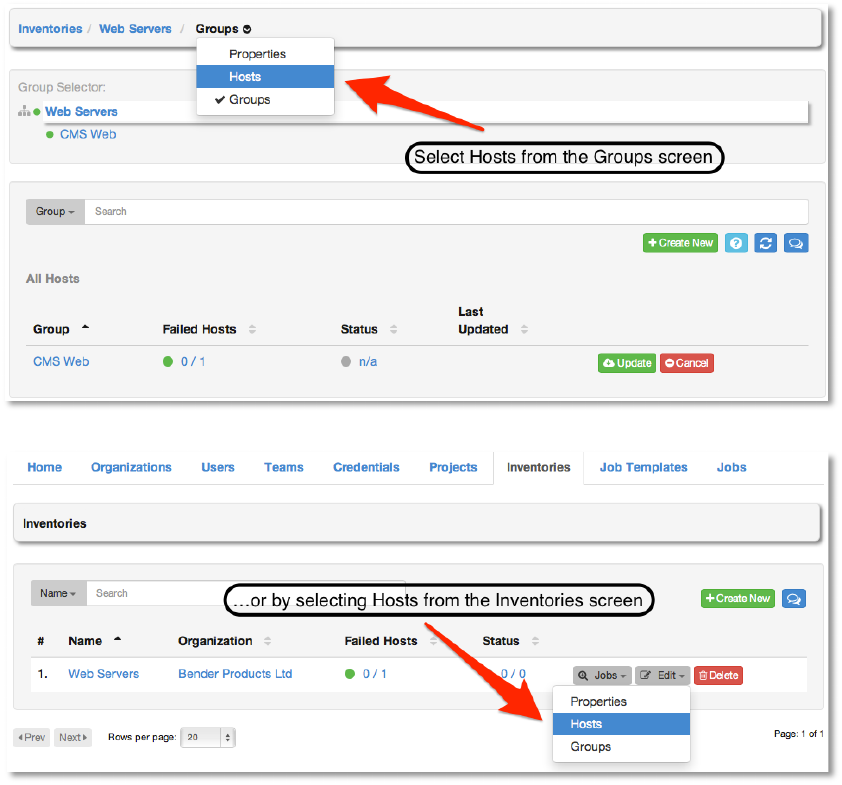Switch to the Credentials tab
Image resolution: width=842 pixels, height=785 pixels.
pos(366,468)
